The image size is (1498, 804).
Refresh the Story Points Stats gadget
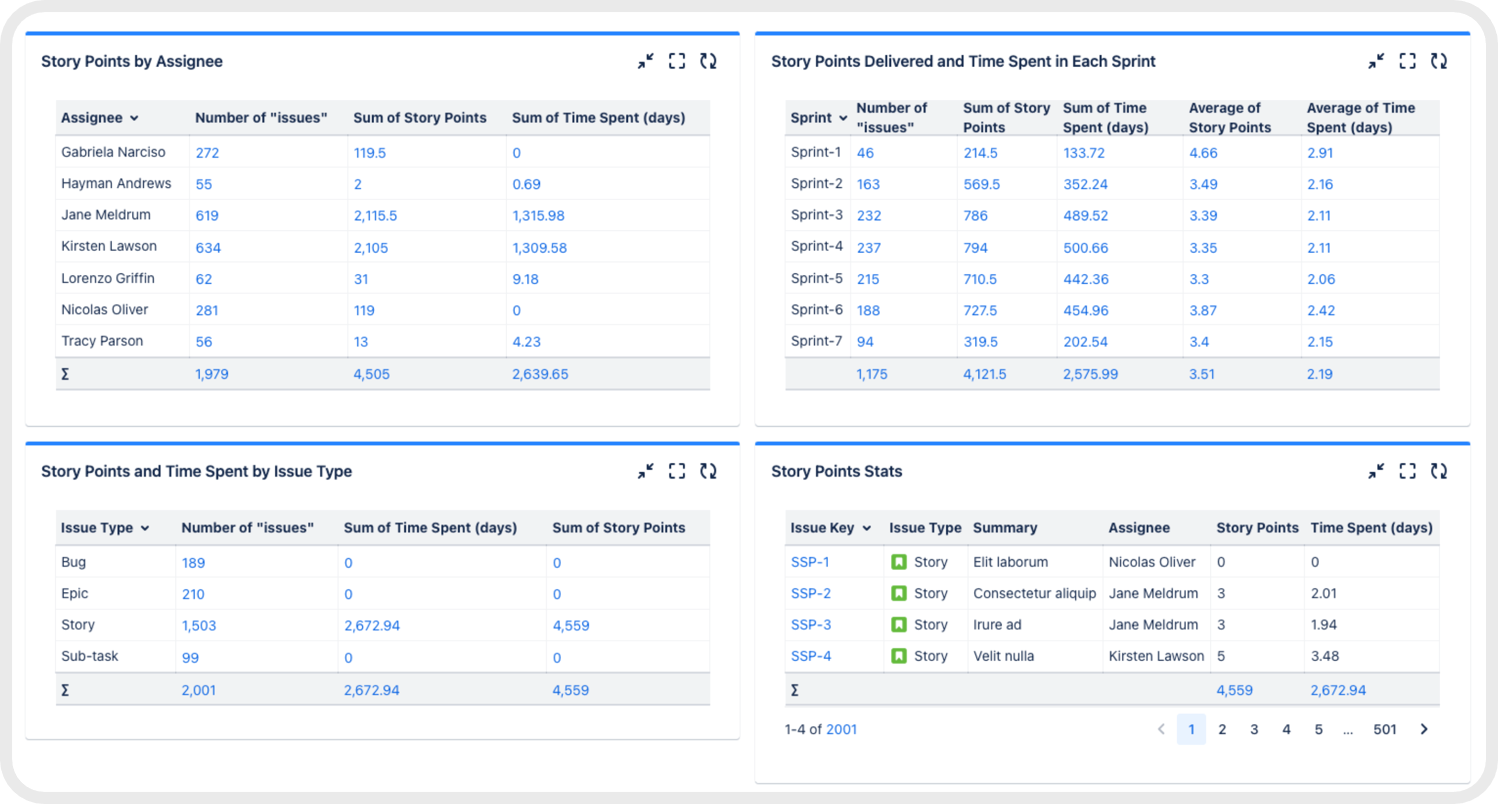(x=1439, y=471)
